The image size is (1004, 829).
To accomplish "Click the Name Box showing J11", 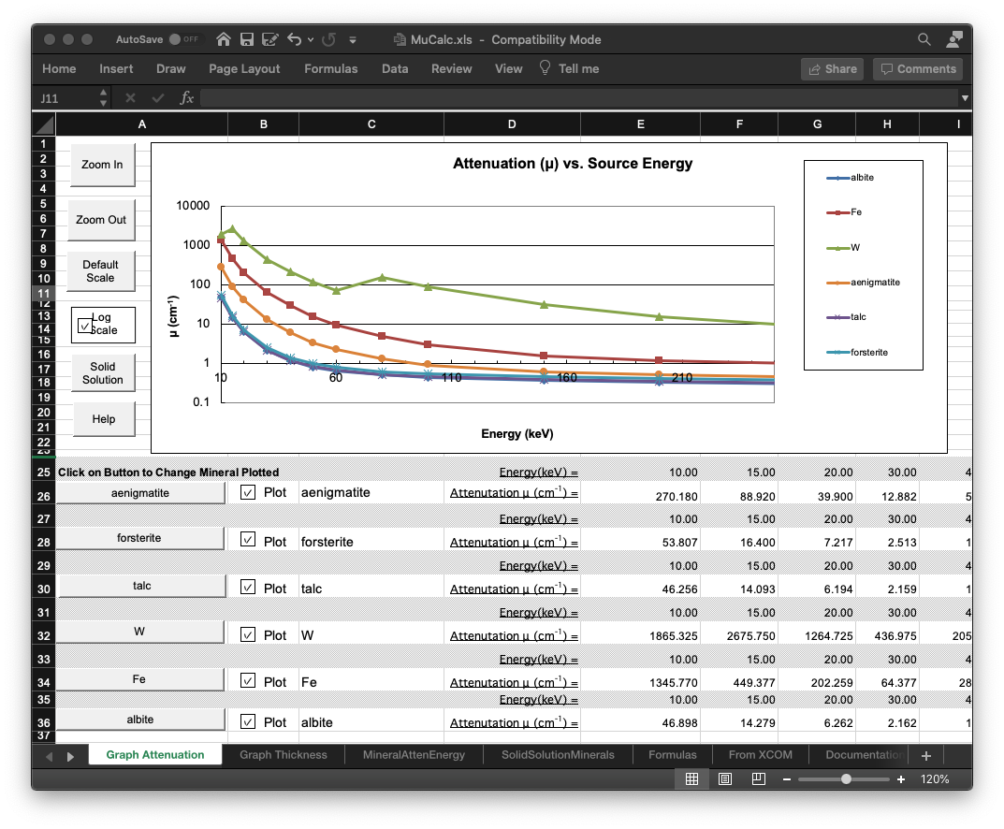I will click(64, 98).
